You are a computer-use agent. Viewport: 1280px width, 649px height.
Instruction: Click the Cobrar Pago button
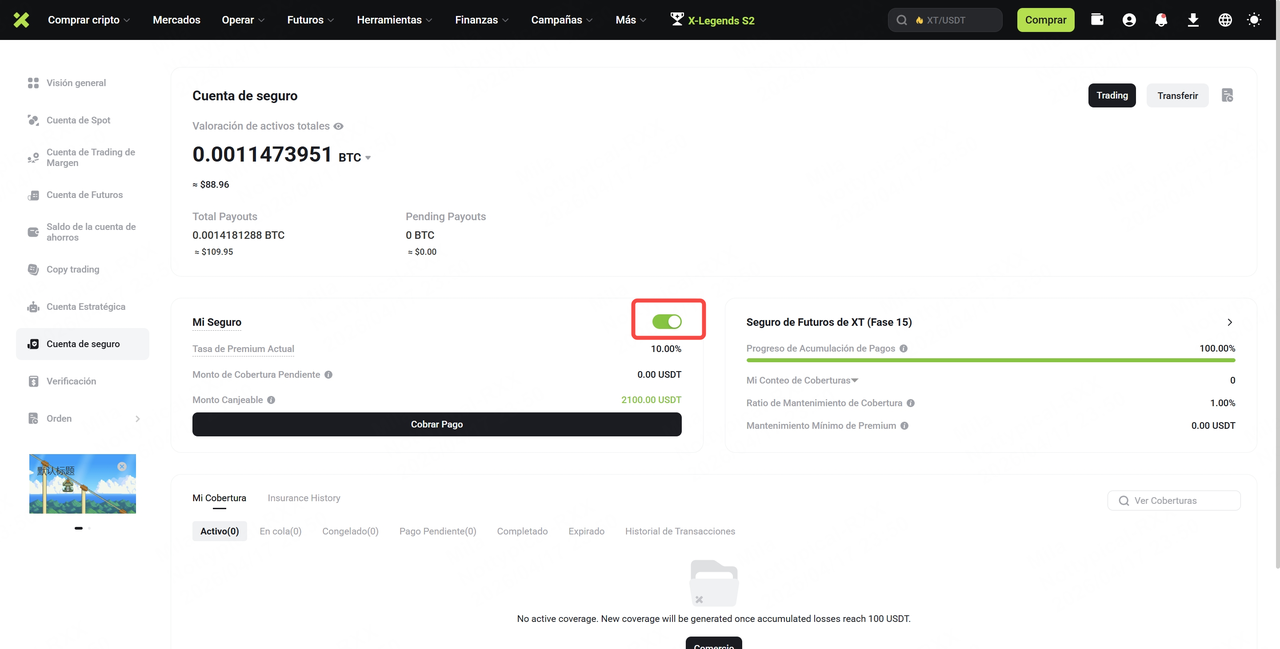(x=437, y=424)
